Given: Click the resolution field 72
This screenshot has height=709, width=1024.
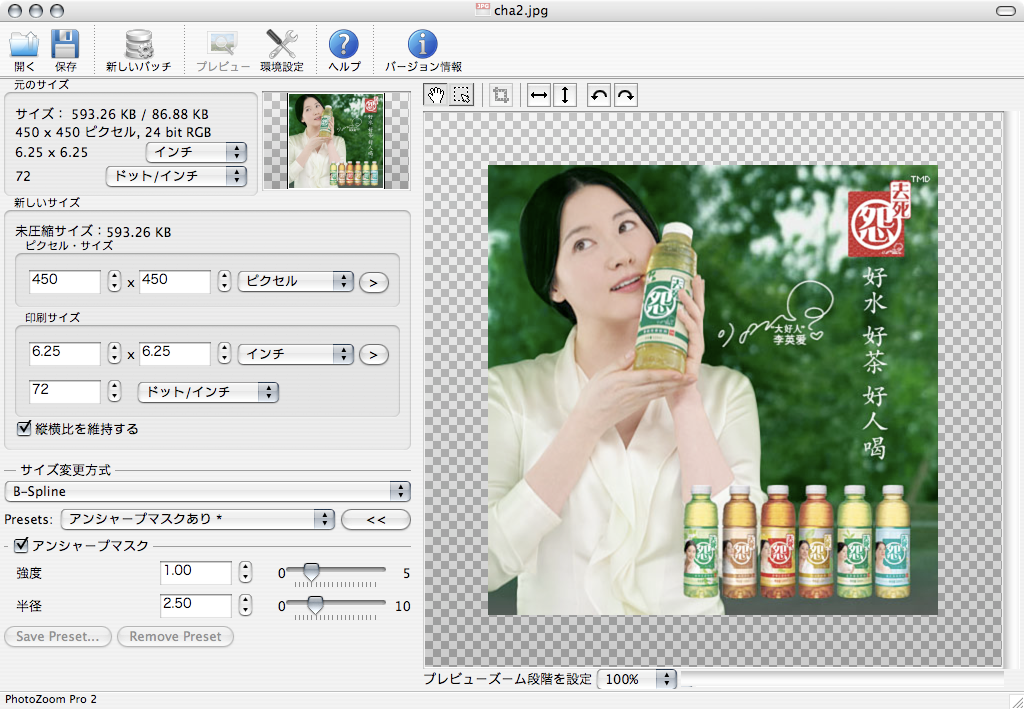Looking at the screenshot, I should [65, 391].
